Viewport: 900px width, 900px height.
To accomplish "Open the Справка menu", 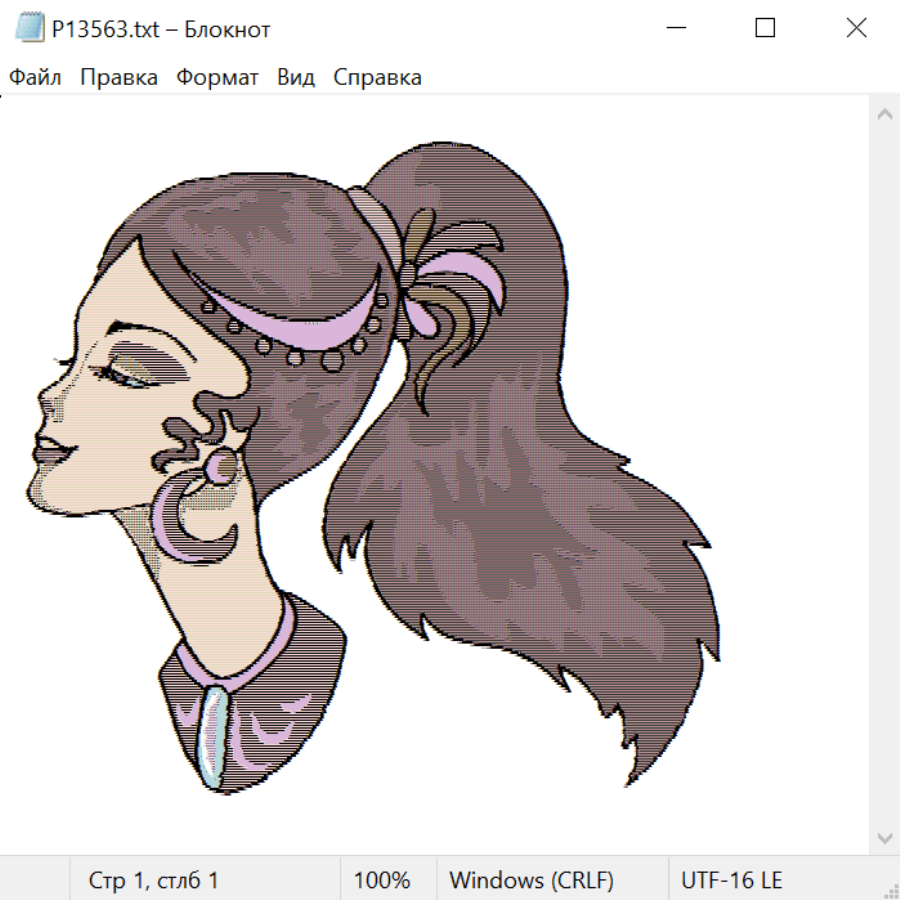I will 377,78.
